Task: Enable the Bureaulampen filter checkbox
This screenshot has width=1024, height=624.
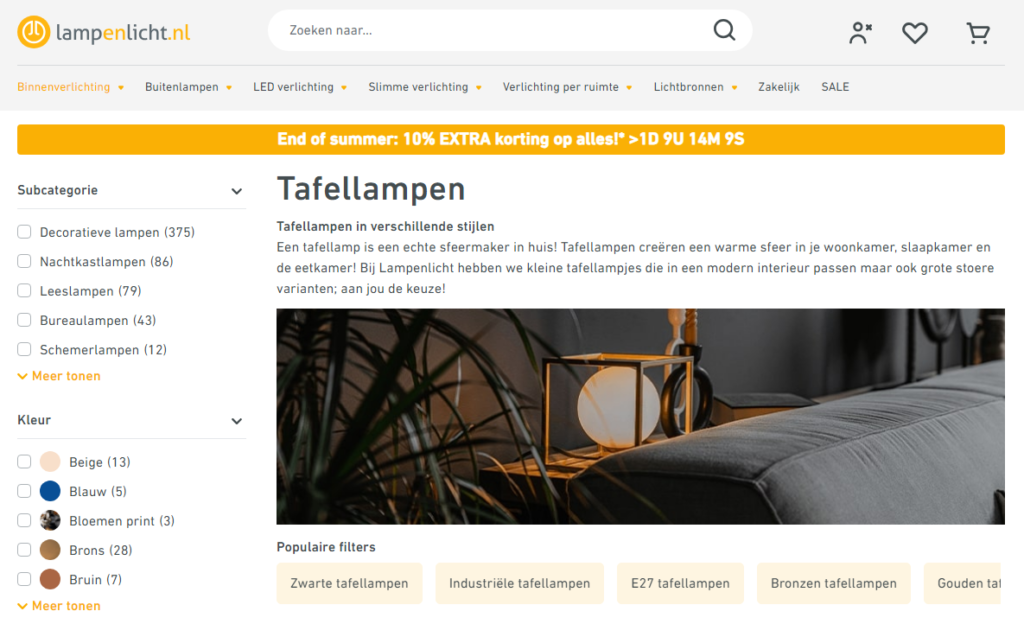Action: 24,320
